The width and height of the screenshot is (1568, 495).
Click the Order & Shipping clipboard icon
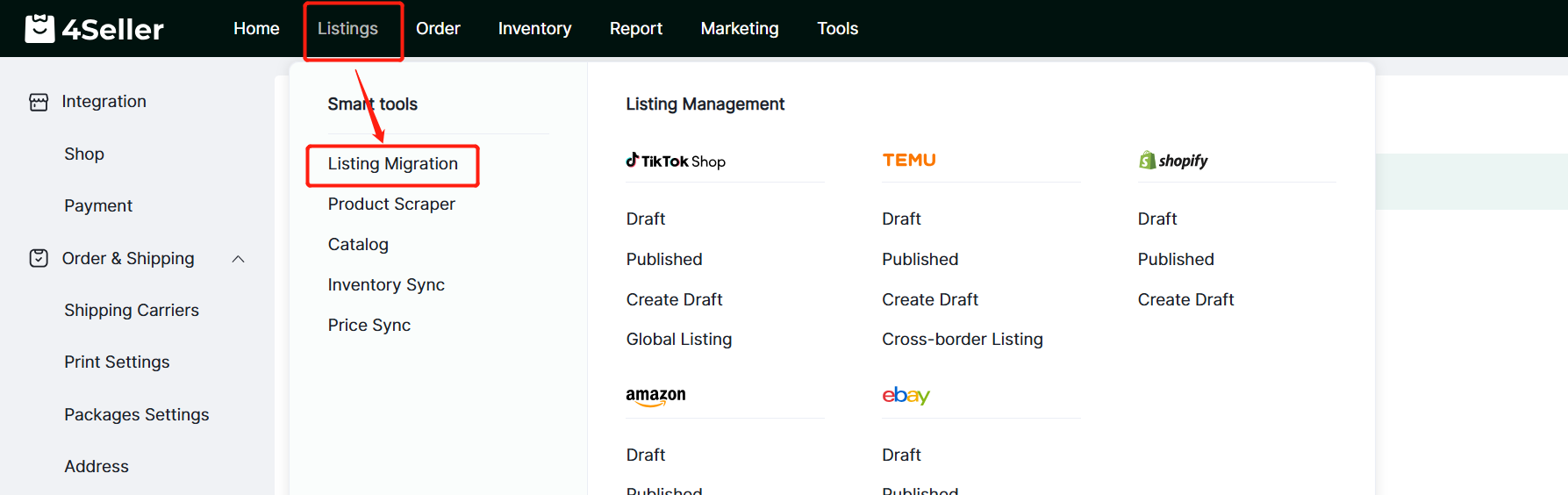[x=39, y=258]
